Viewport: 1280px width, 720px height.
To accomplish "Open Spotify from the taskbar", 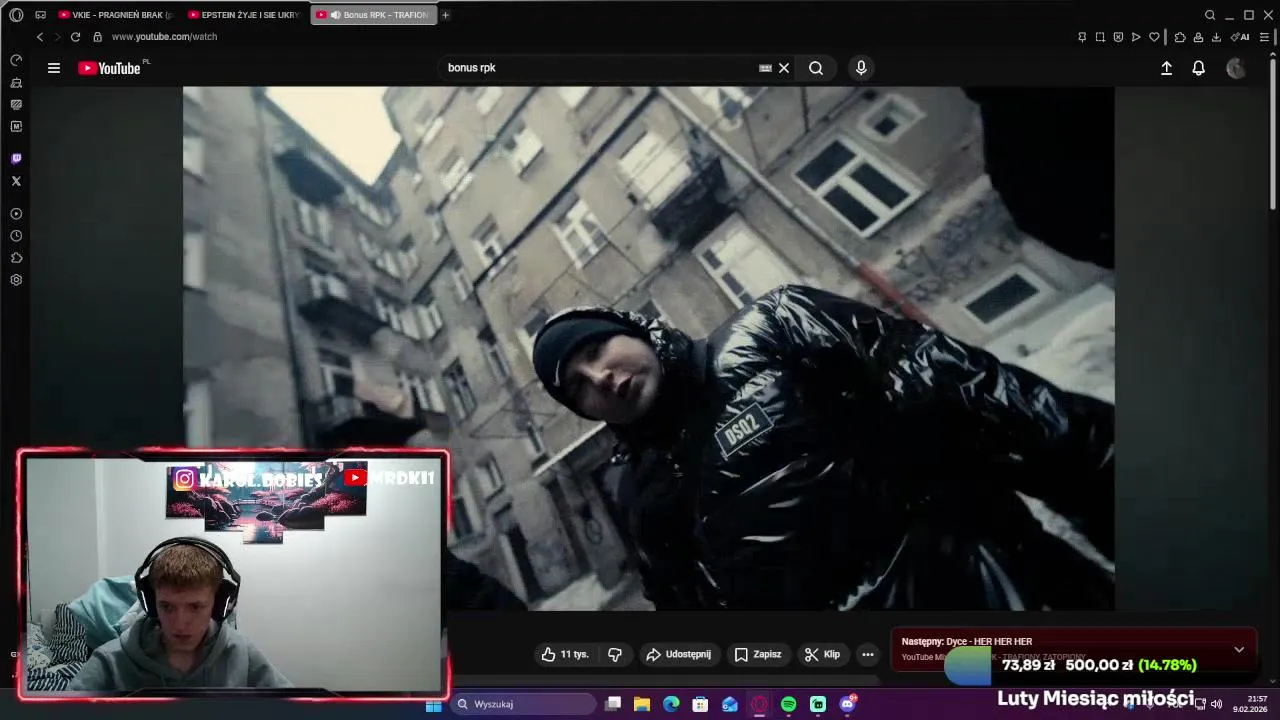I will tap(789, 705).
